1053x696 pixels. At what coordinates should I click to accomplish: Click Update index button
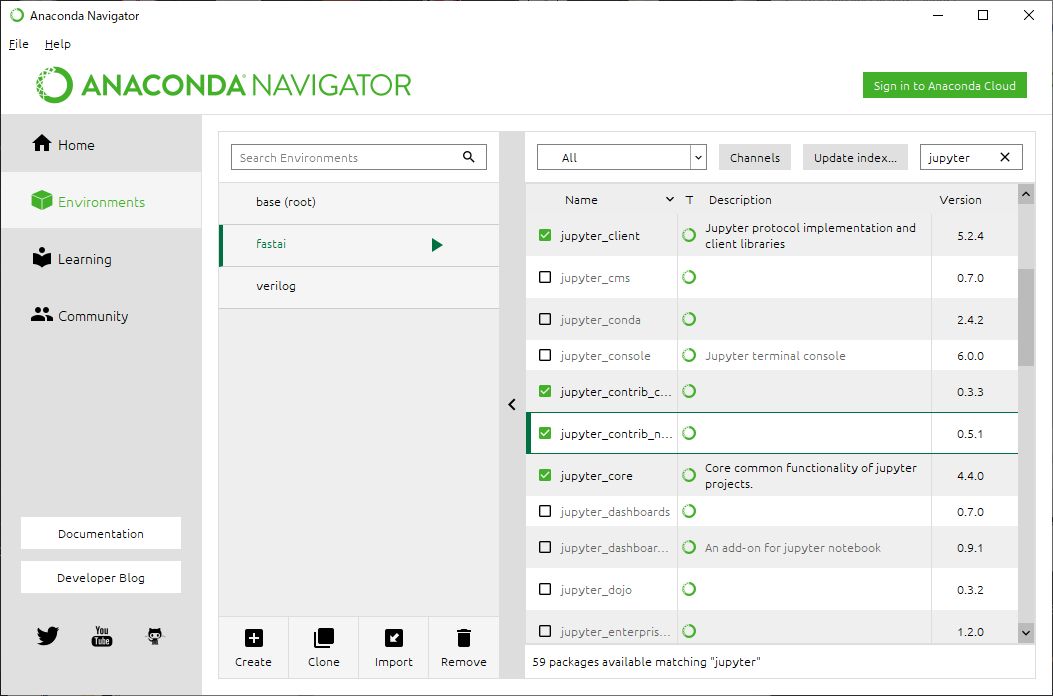[855, 157]
